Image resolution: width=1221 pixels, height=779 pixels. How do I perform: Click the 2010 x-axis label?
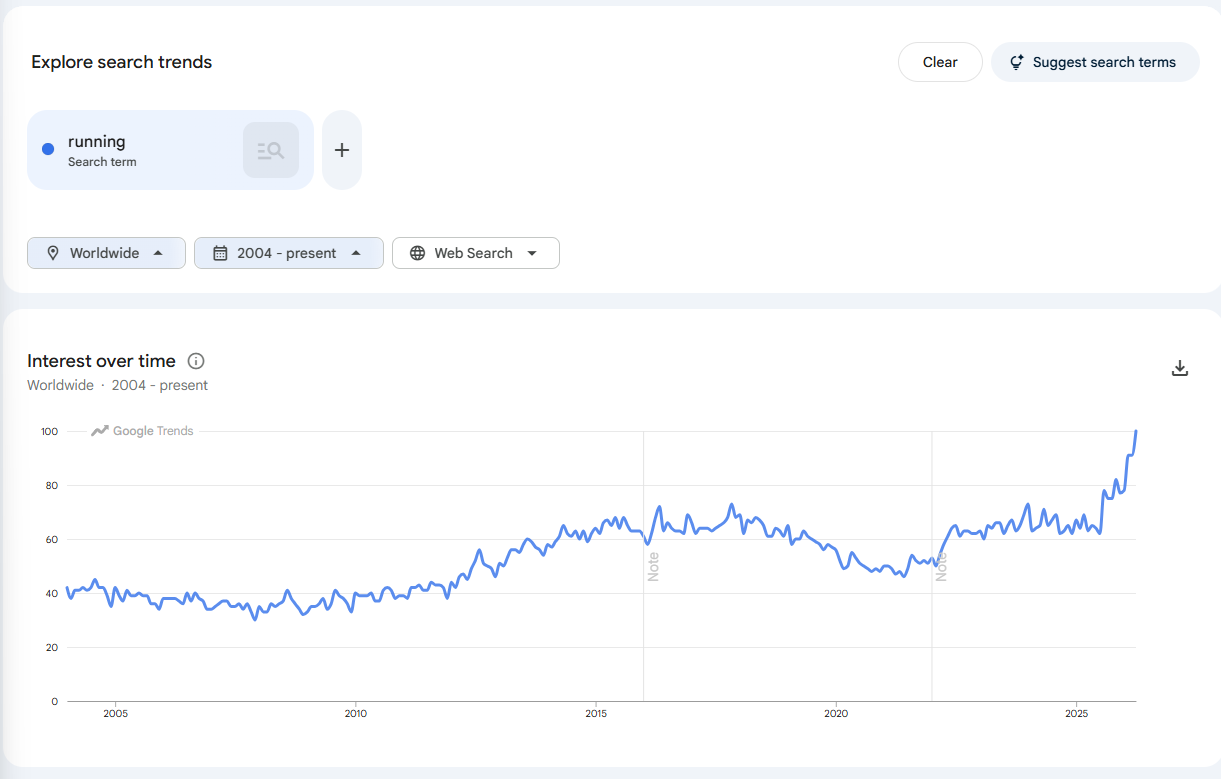coord(355,714)
